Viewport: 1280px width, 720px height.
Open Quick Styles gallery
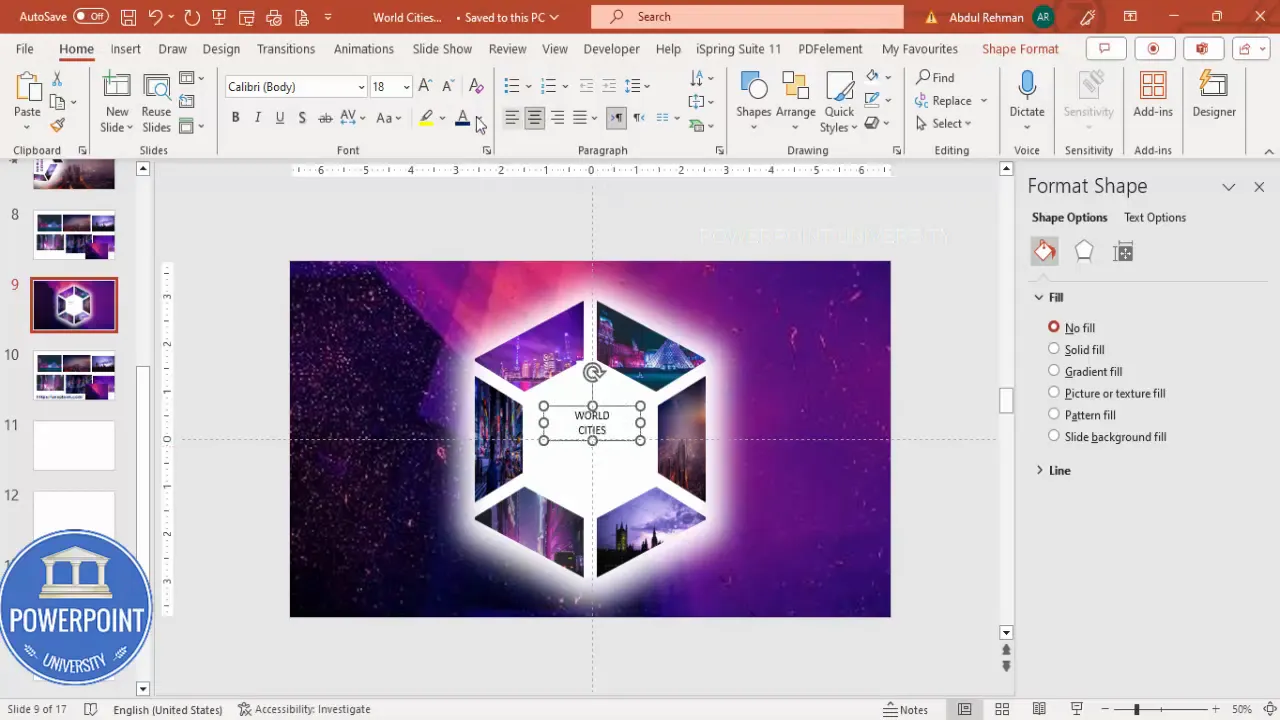838,101
